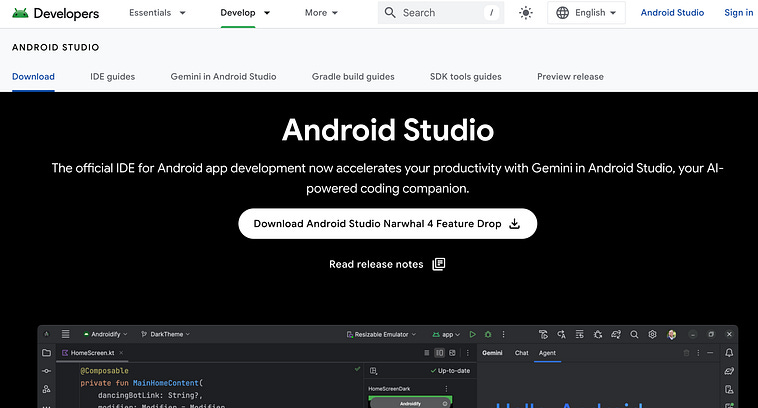Expand the Develop dropdown menu
The height and width of the screenshot is (408, 758).
click(245, 13)
